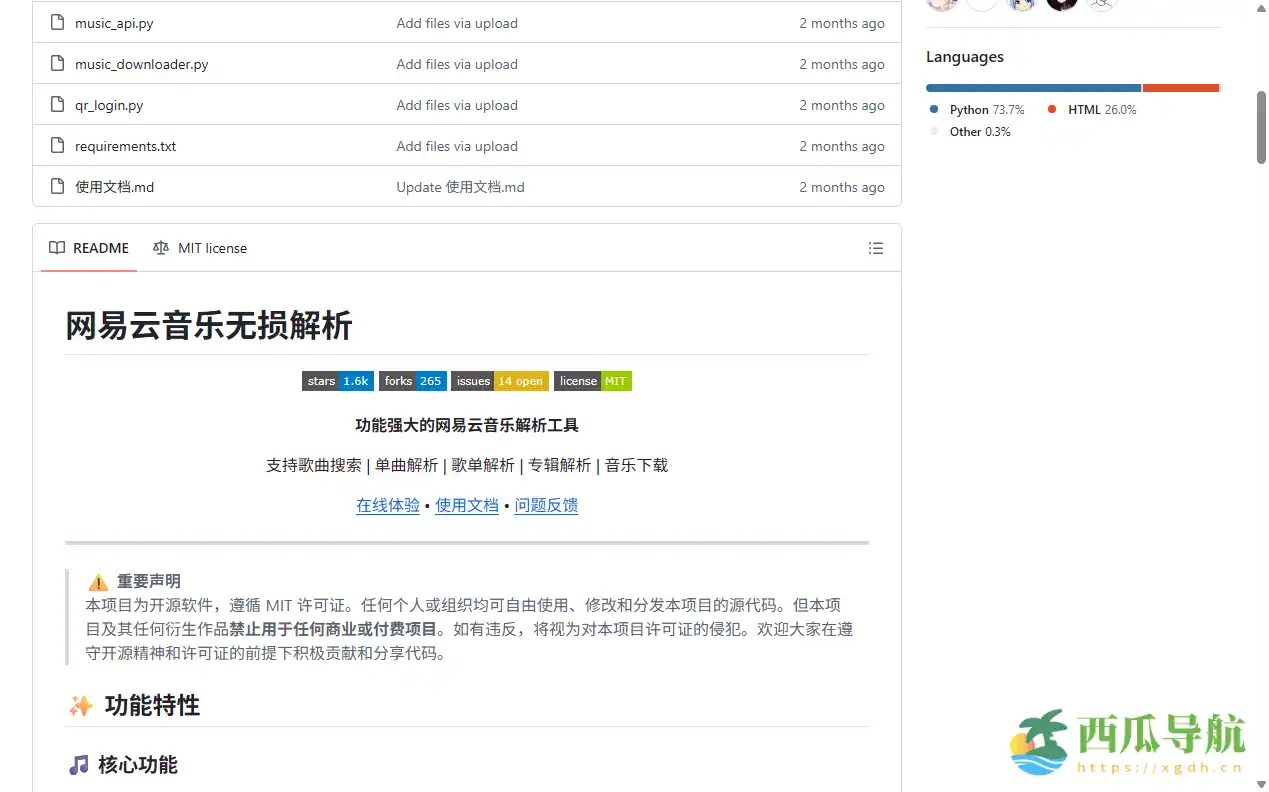
Task: Click the scales icon next to MIT license
Action: pos(161,248)
